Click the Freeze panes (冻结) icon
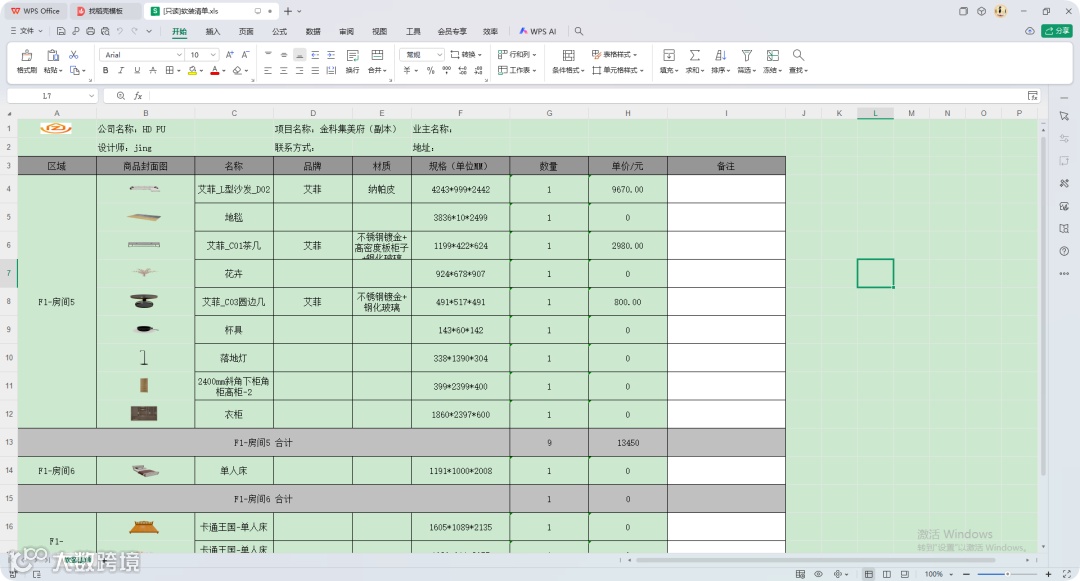The width and height of the screenshot is (1080, 581). coord(773,56)
